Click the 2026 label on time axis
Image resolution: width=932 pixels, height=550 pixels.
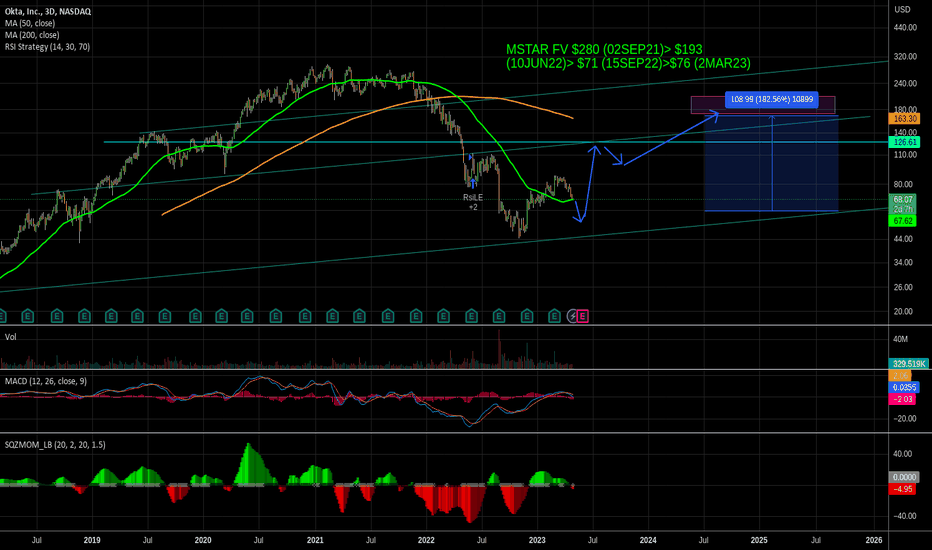874,540
